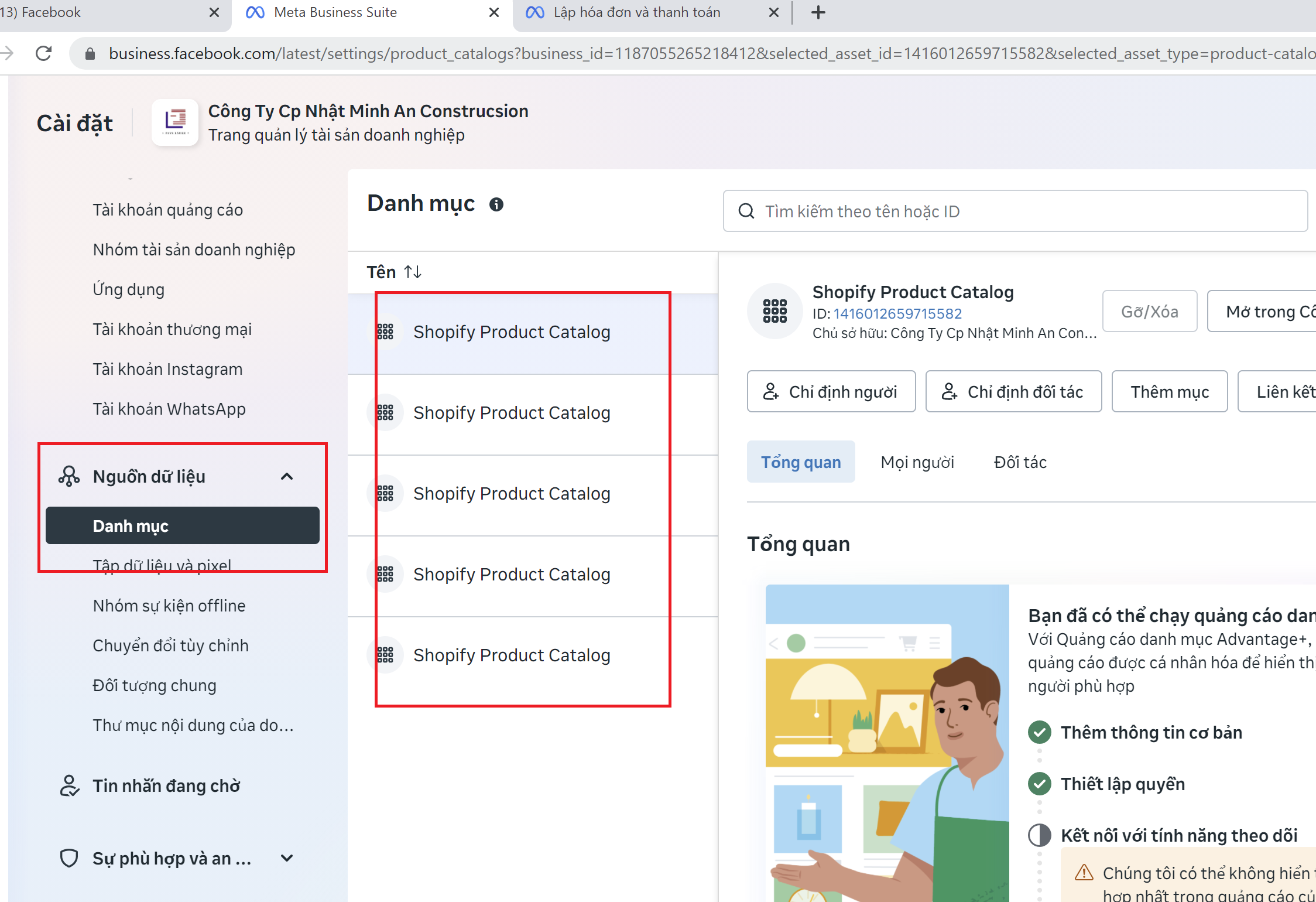
Task: Expand the Sự phù hợp và an section chevron
Action: pyautogui.click(x=287, y=858)
